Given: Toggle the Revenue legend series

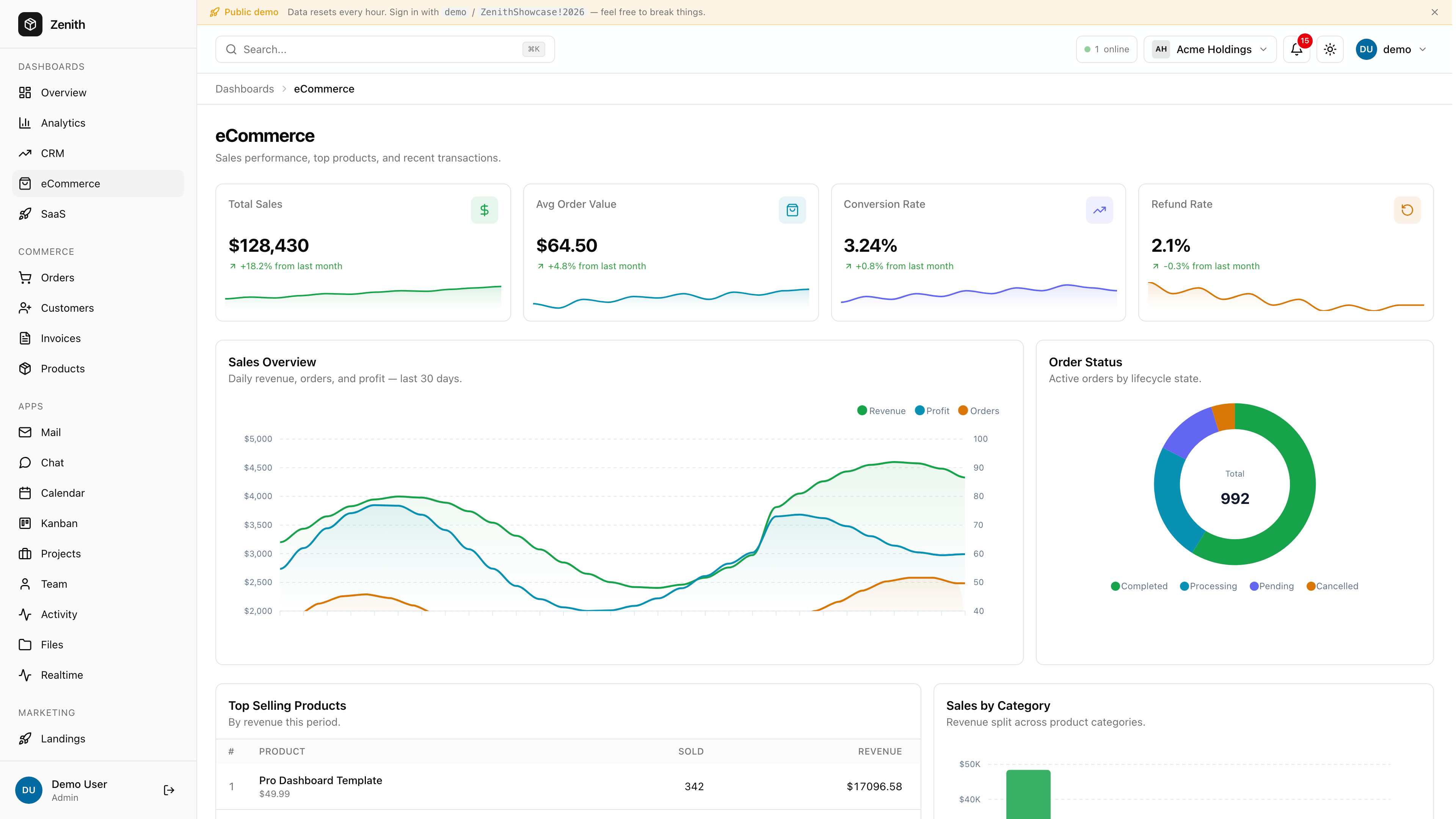Looking at the screenshot, I should click(x=882, y=411).
